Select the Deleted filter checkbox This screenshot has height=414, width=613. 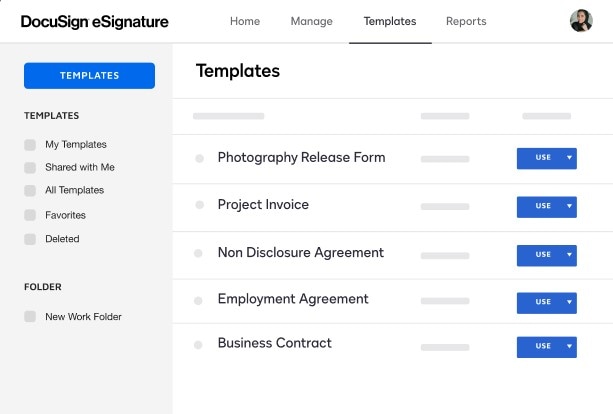tap(30, 239)
